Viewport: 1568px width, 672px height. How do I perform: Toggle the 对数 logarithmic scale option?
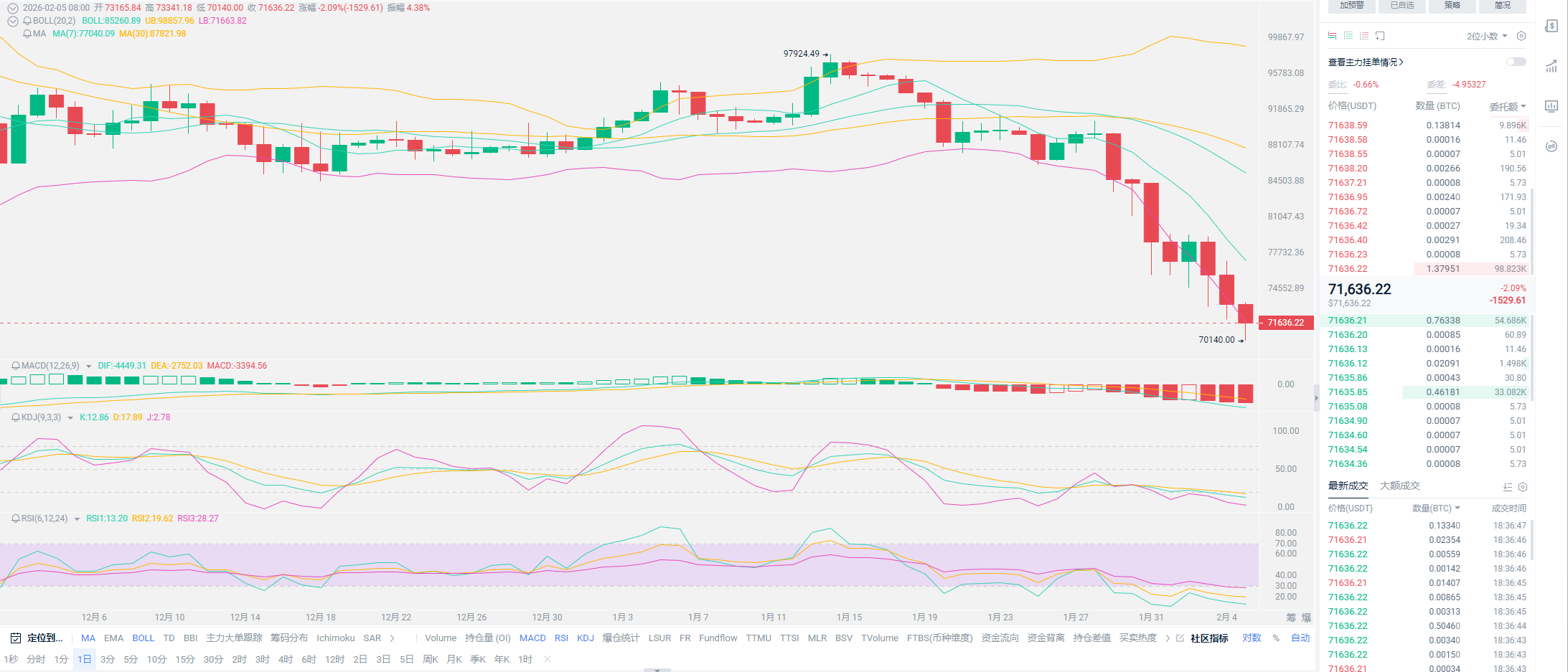click(1252, 638)
